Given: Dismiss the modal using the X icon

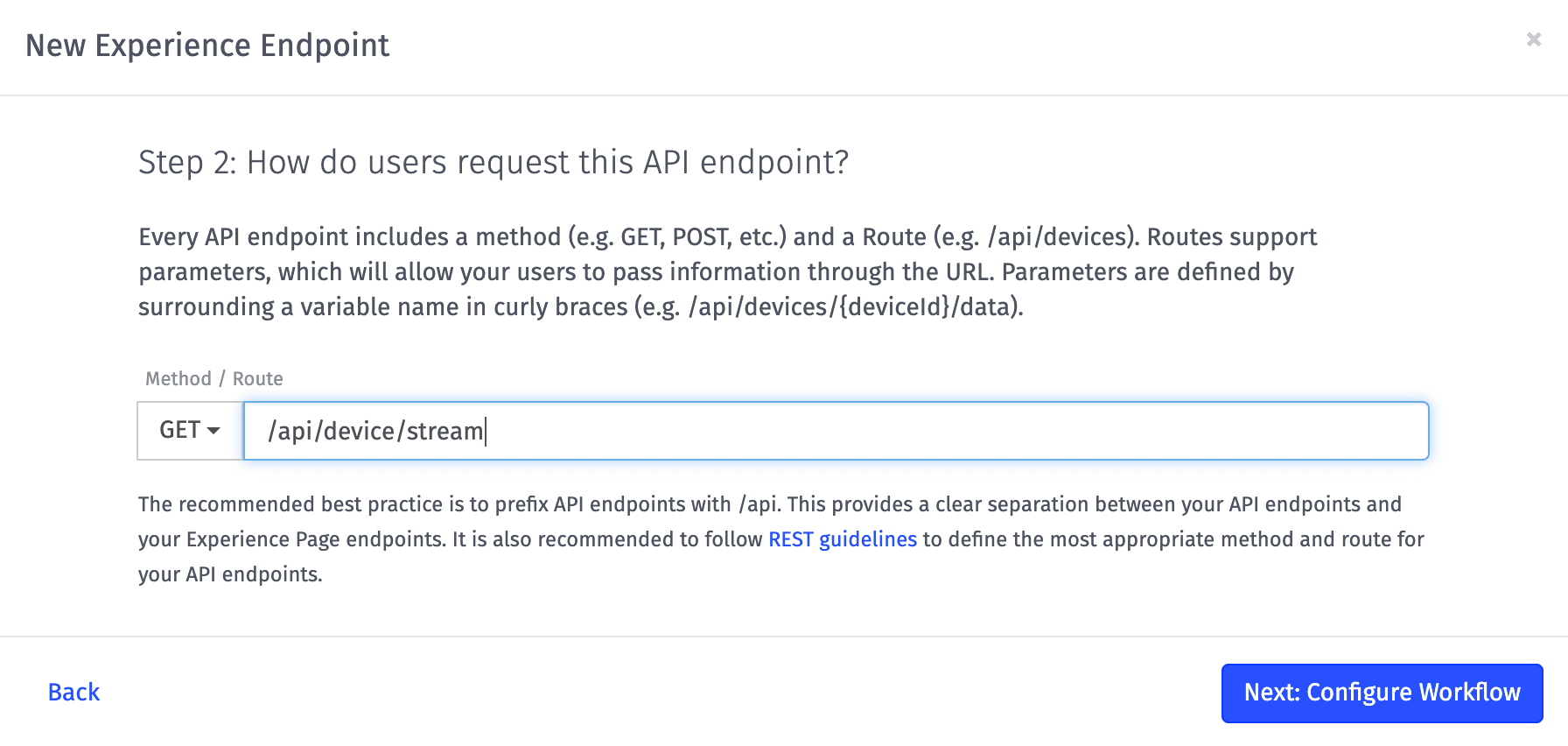Looking at the screenshot, I should coord(1533,39).
